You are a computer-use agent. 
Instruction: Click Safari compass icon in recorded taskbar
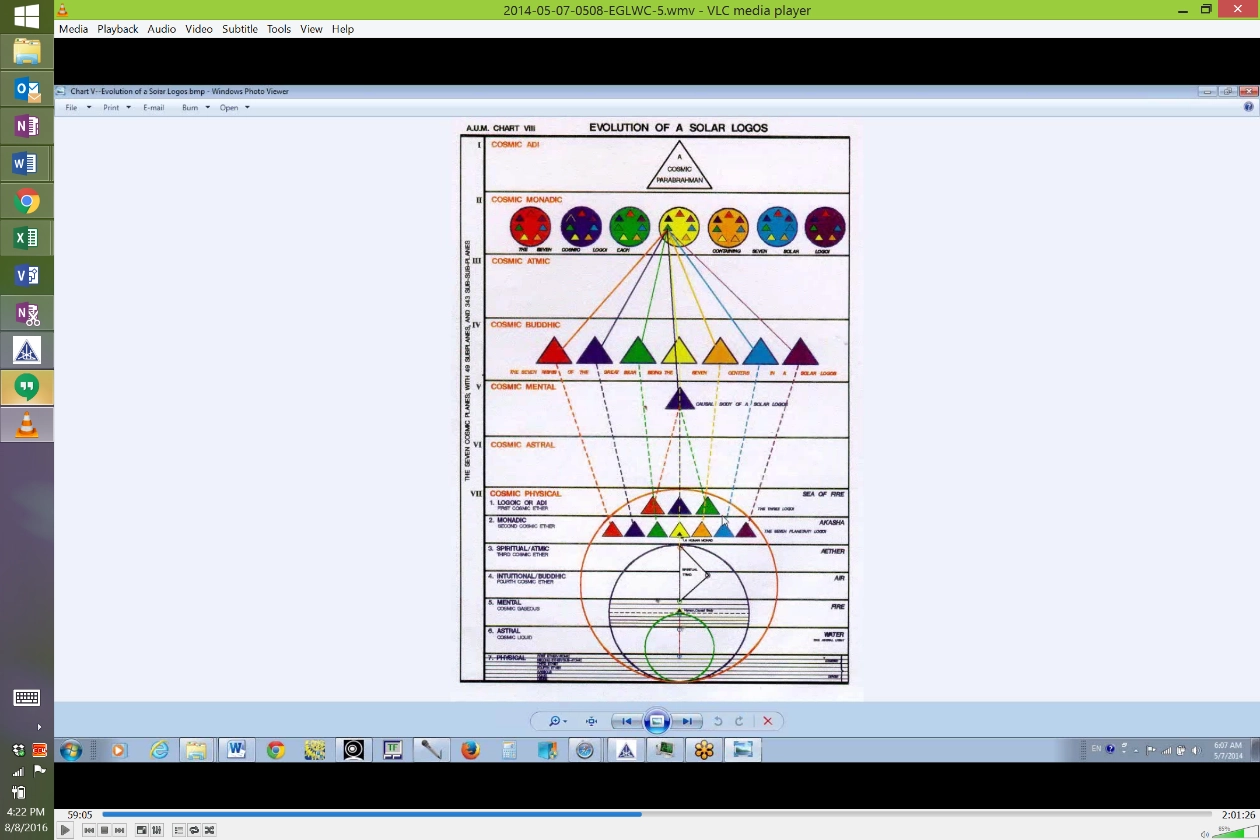pyautogui.click(x=585, y=749)
